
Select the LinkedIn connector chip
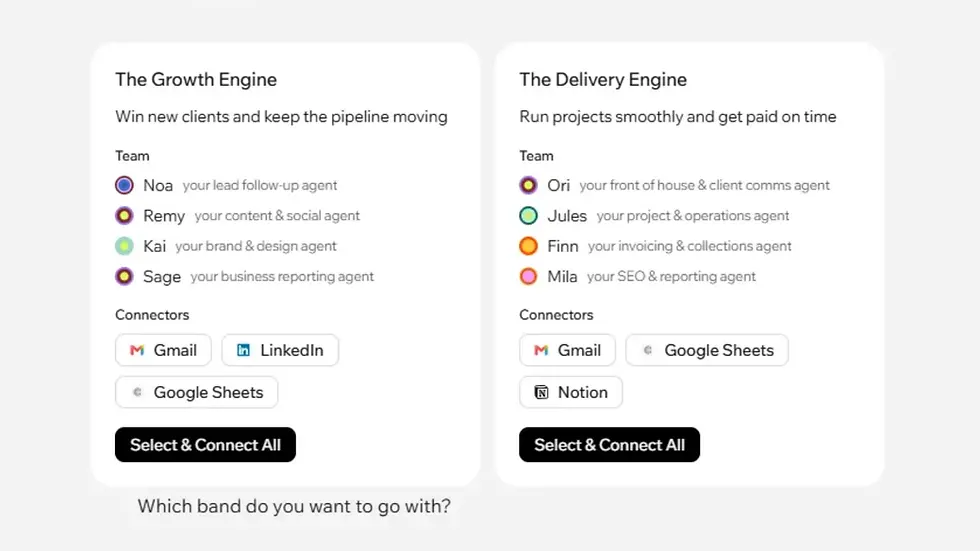coord(280,350)
